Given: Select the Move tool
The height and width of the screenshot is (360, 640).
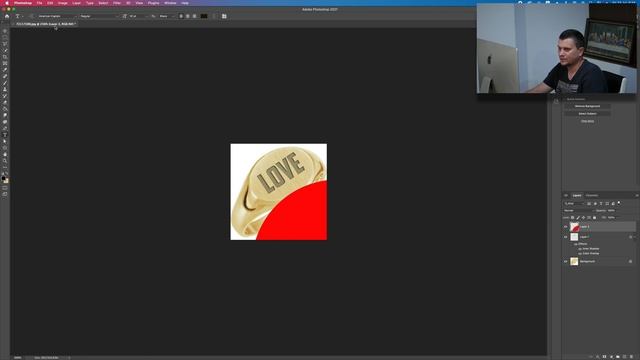Looking at the screenshot, I should coord(5,31).
